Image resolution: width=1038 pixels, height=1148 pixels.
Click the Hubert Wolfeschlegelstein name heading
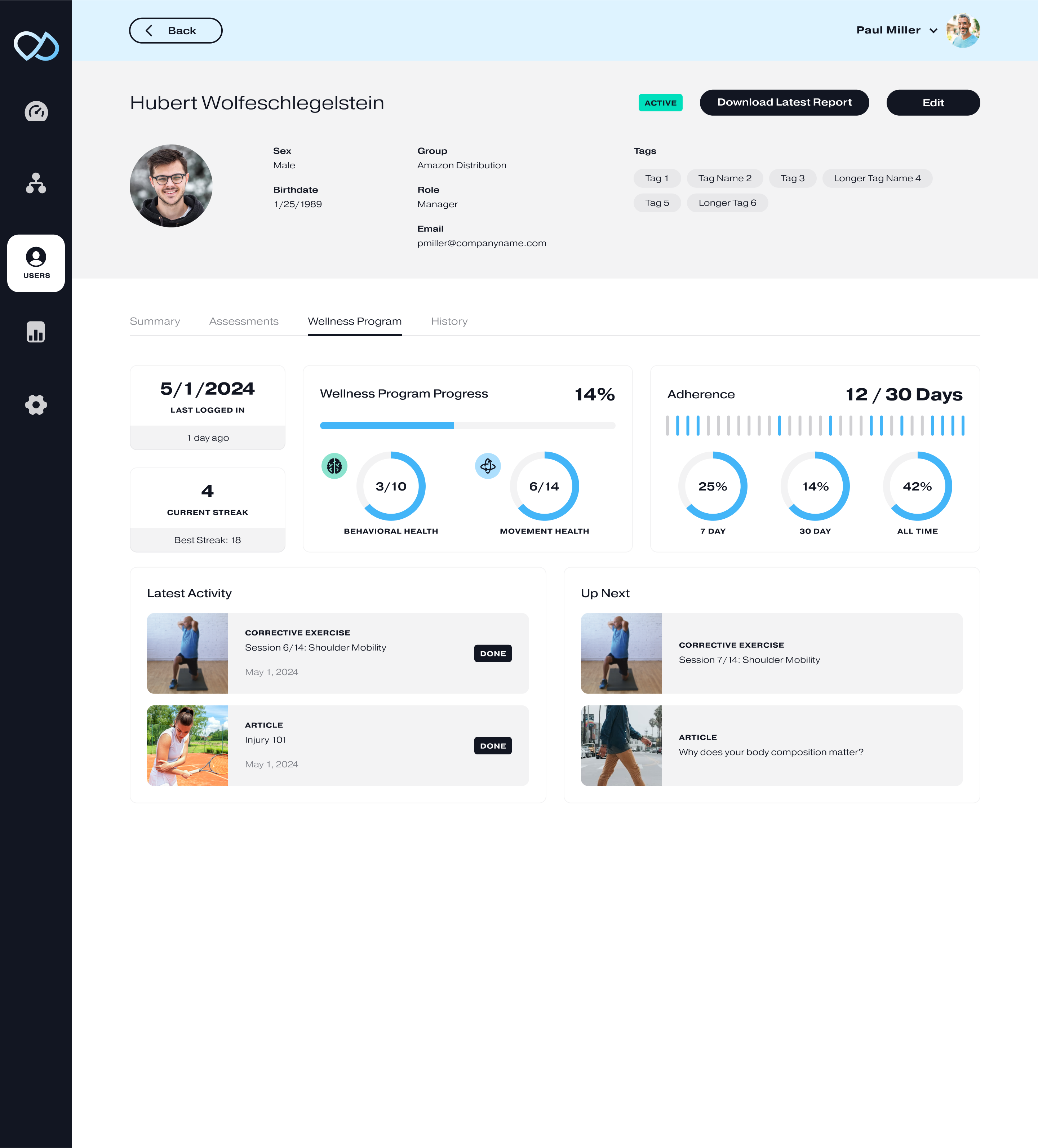coord(257,102)
